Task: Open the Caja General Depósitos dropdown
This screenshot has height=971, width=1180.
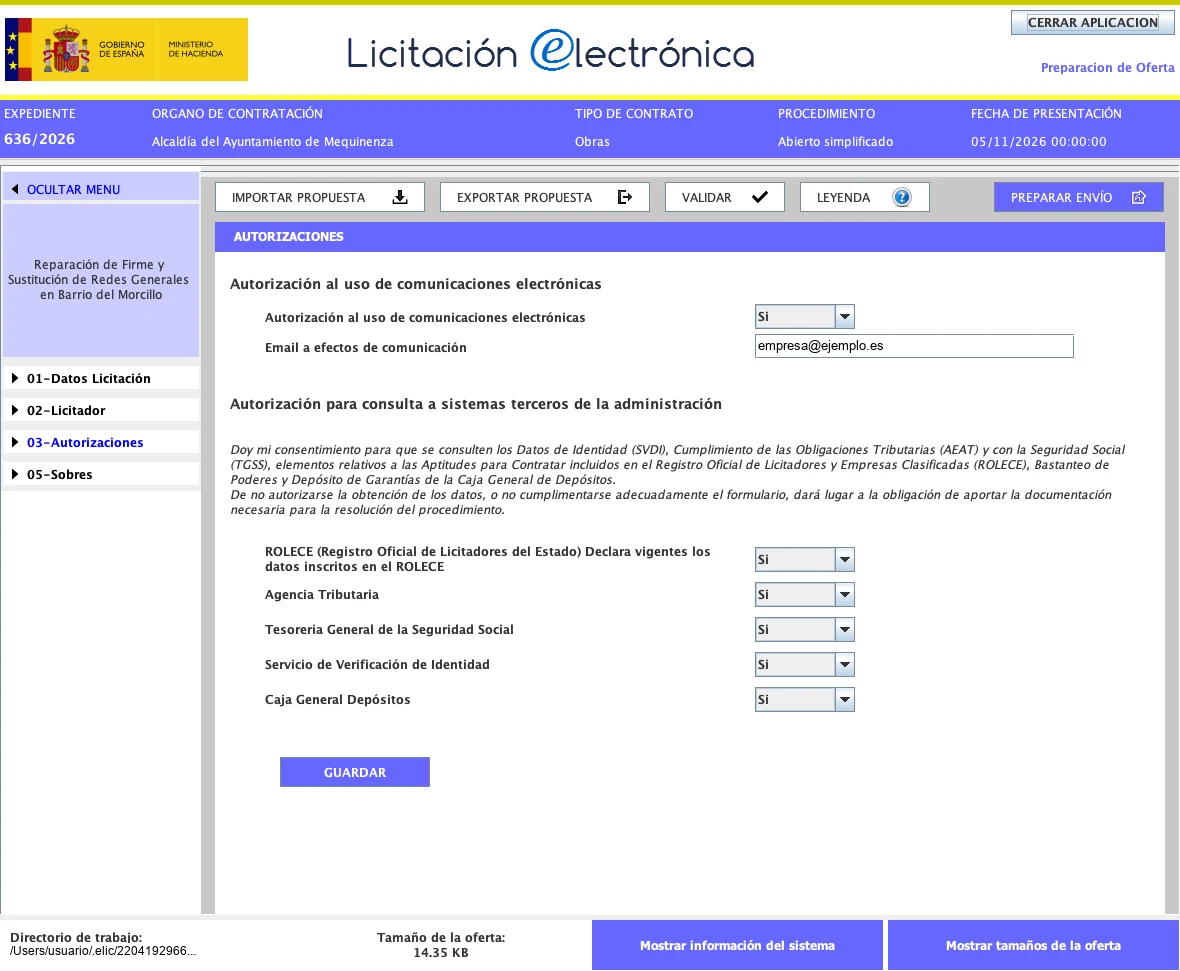Action: click(x=804, y=699)
